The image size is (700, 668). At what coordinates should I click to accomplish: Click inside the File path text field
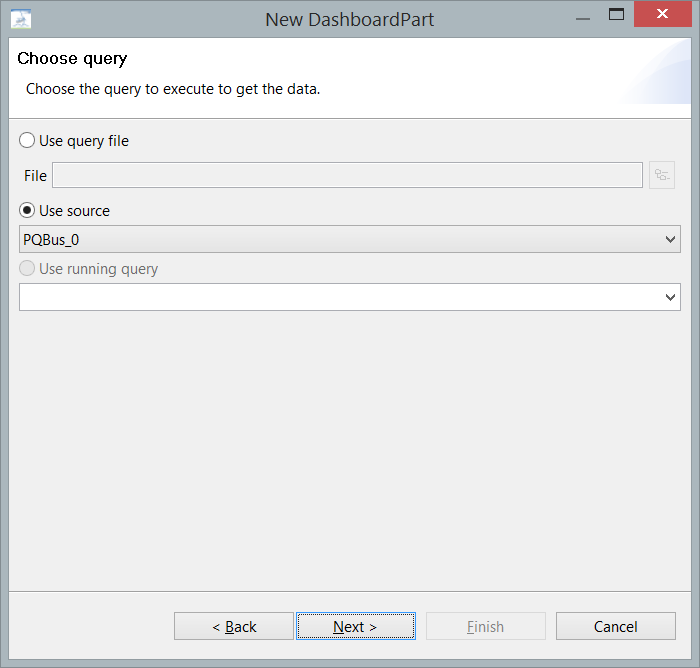(x=347, y=175)
